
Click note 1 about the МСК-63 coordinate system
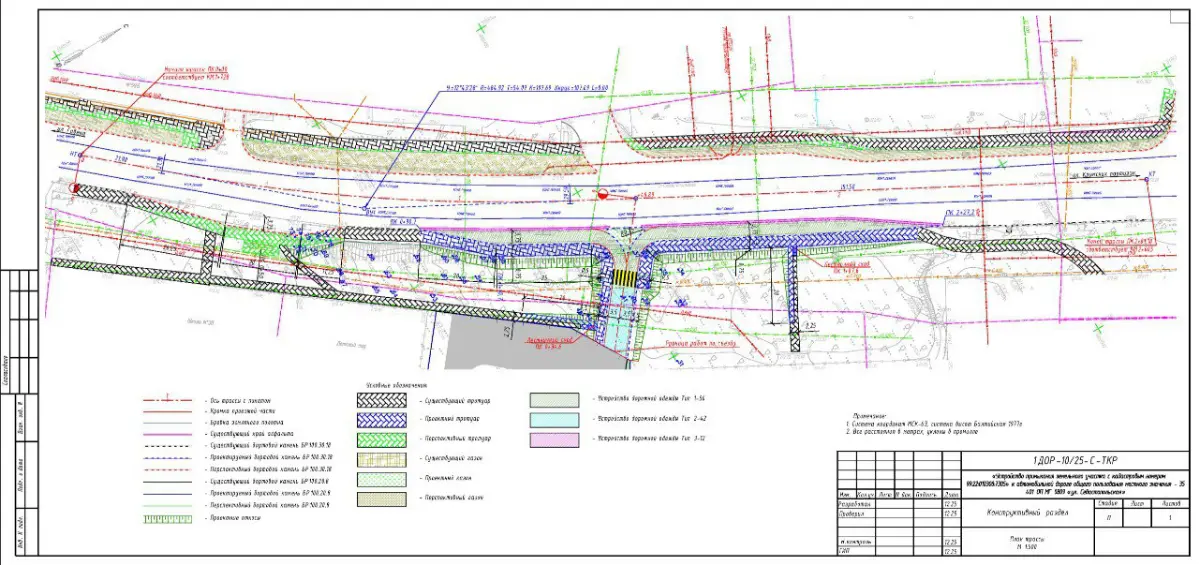932,423
